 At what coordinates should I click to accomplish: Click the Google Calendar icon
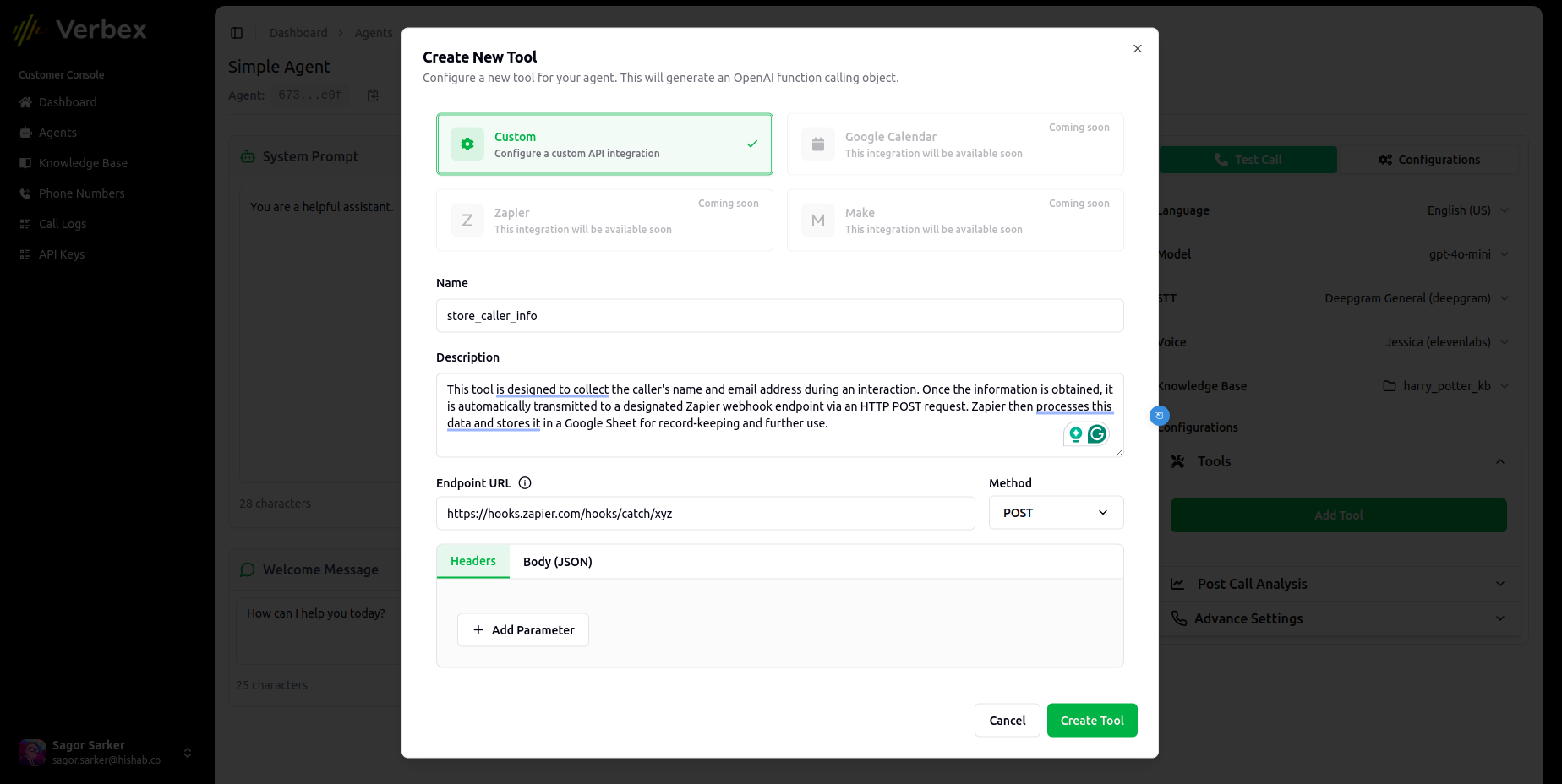click(x=818, y=144)
